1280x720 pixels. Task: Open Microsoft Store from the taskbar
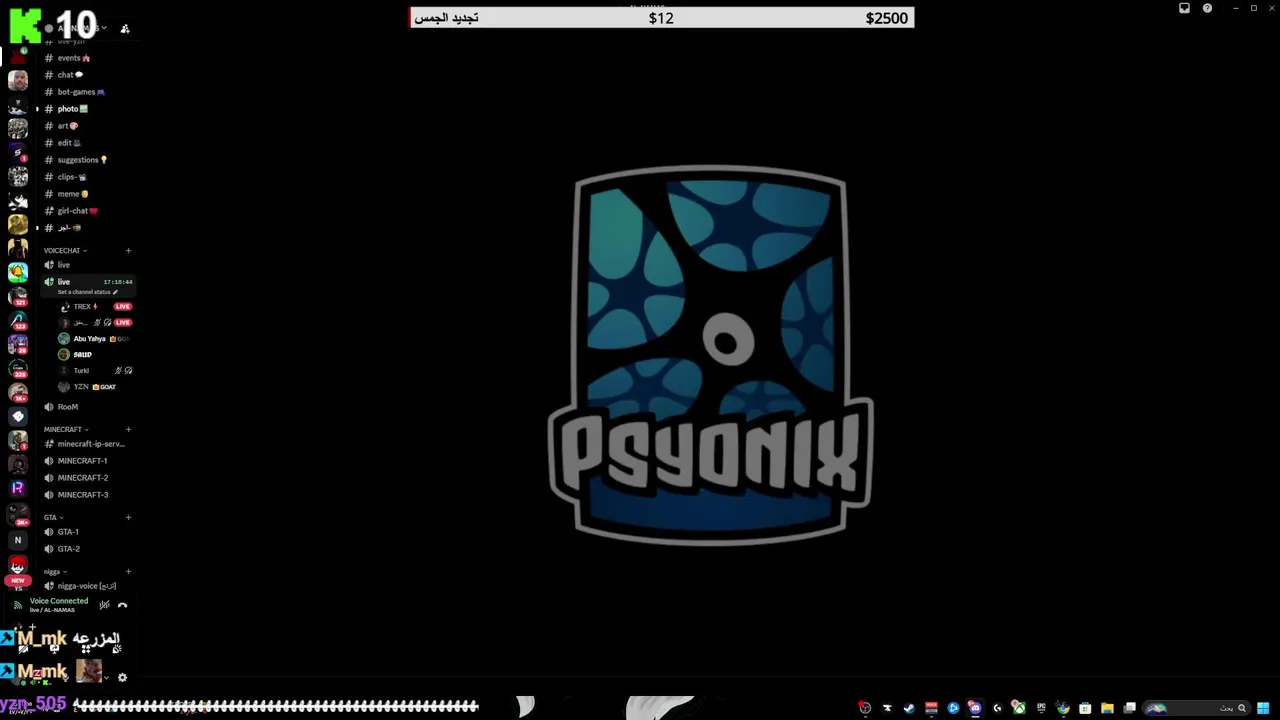point(1085,708)
